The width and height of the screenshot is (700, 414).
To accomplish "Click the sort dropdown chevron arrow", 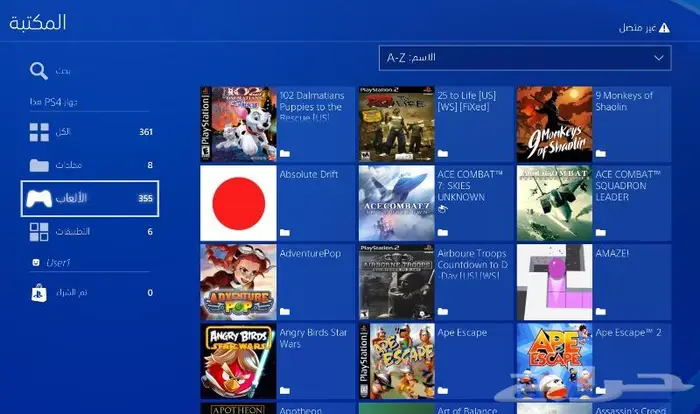I will coord(658,58).
